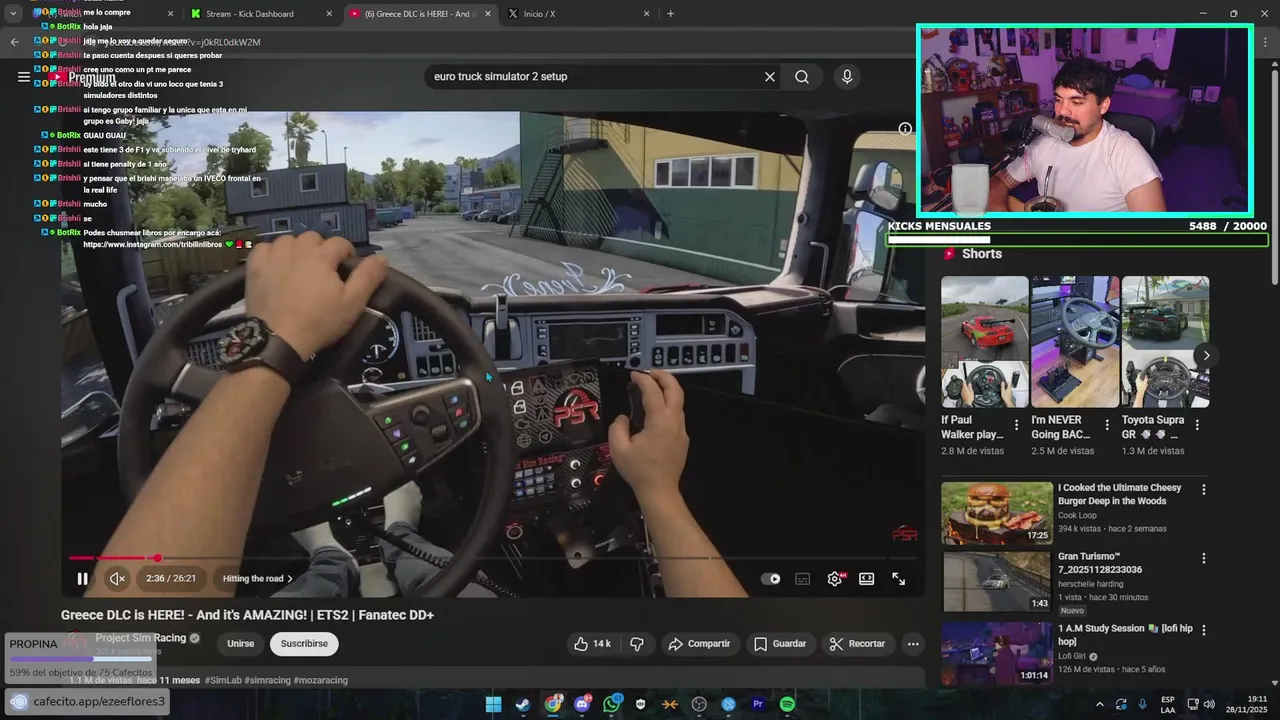Open Project Sim Racing channel
Screen dimensions: 1280x720
point(141,638)
